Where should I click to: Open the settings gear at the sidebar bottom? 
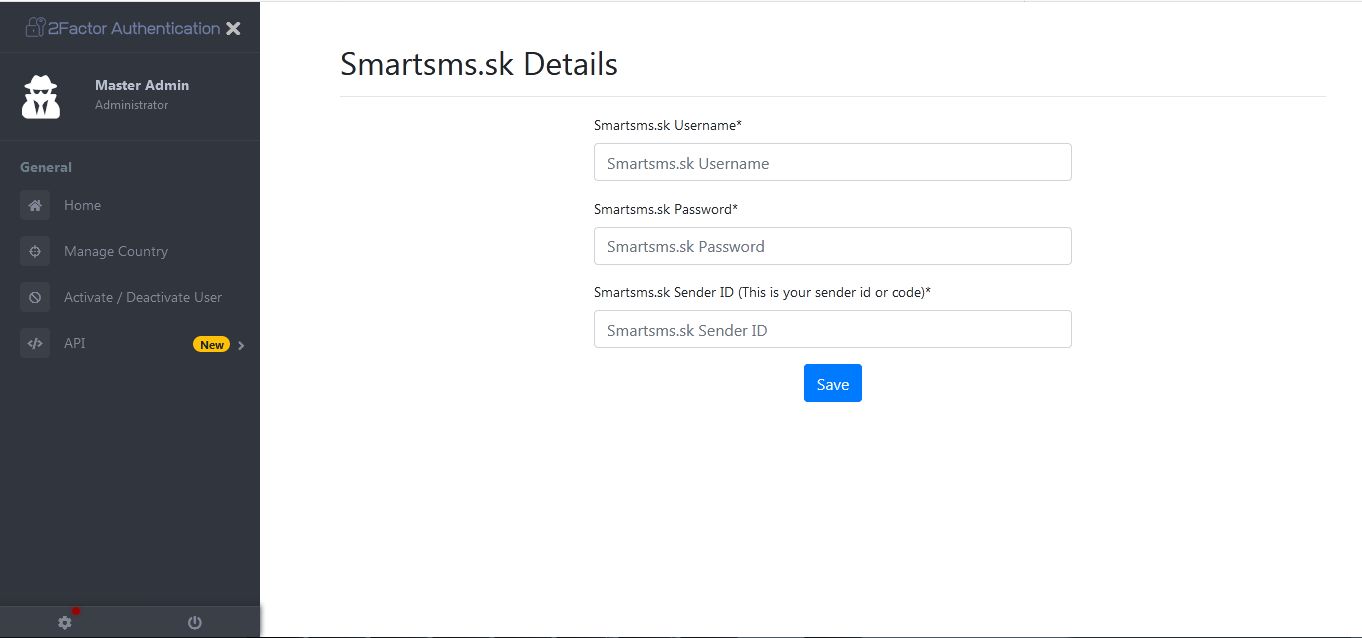(x=64, y=622)
